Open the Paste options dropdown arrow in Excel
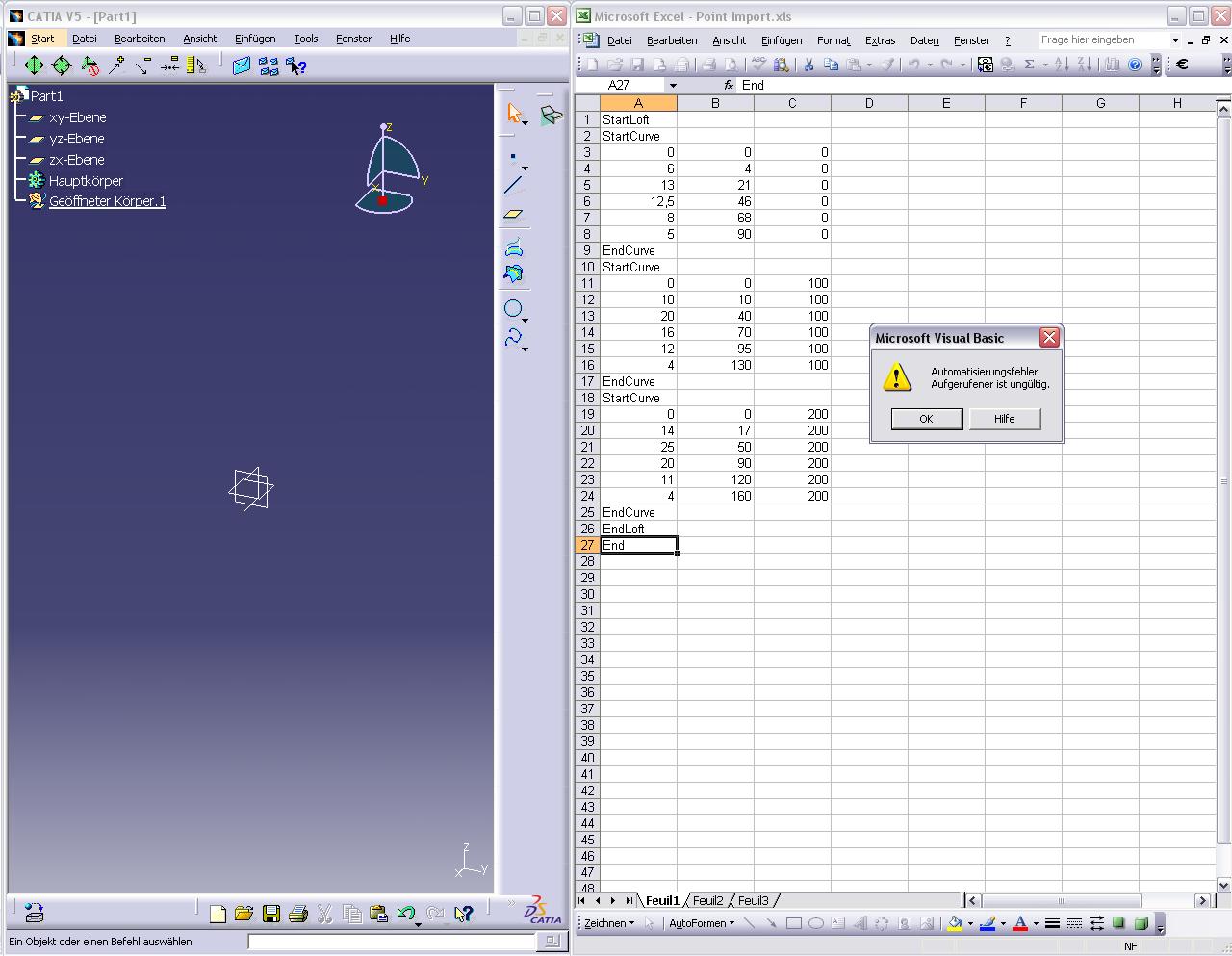The image size is (1232, 956). click(869, 65)
